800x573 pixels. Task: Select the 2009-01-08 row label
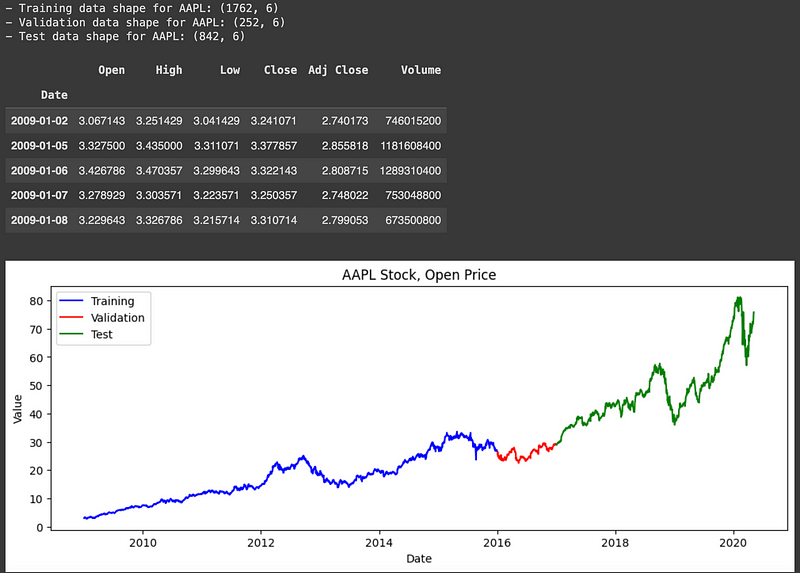click(39, 220)
